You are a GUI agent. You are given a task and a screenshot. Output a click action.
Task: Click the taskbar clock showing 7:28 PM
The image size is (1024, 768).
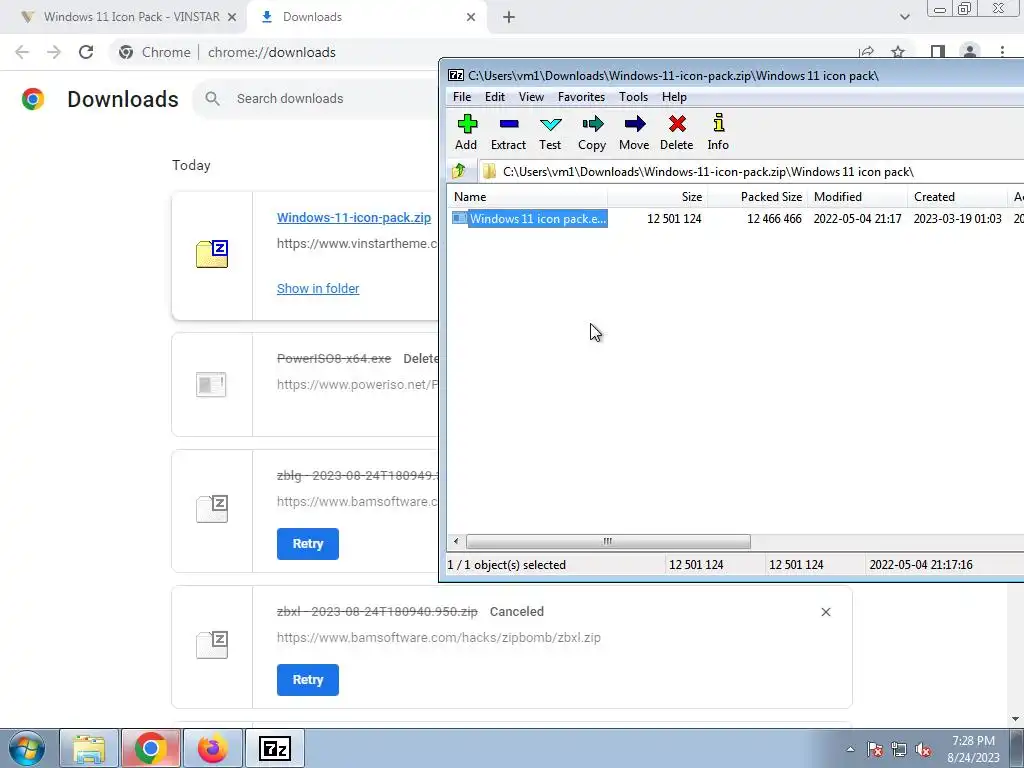[x=974, y=749]
